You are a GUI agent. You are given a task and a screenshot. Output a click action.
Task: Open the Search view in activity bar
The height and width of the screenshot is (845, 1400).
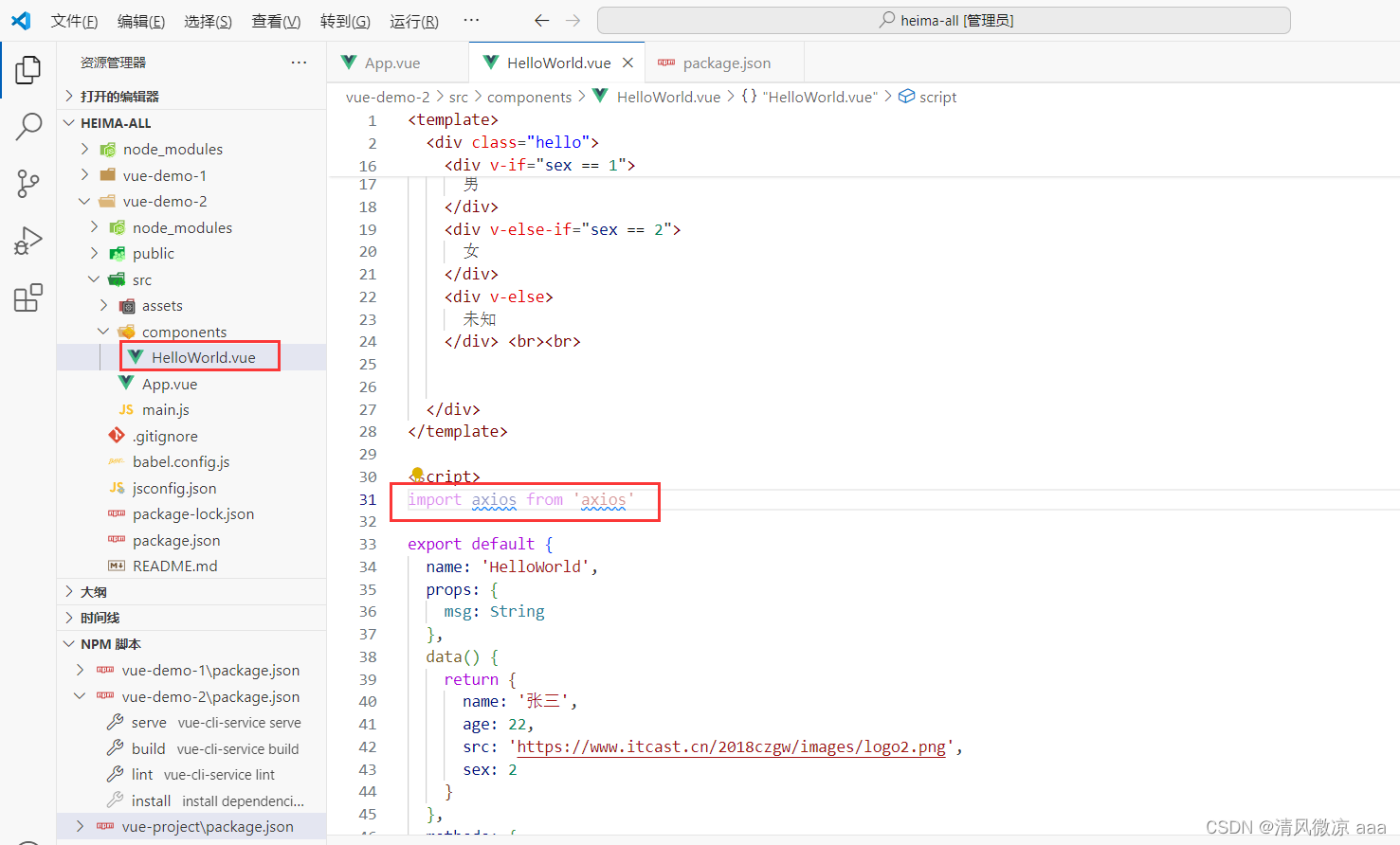click(x=28, y=126)
